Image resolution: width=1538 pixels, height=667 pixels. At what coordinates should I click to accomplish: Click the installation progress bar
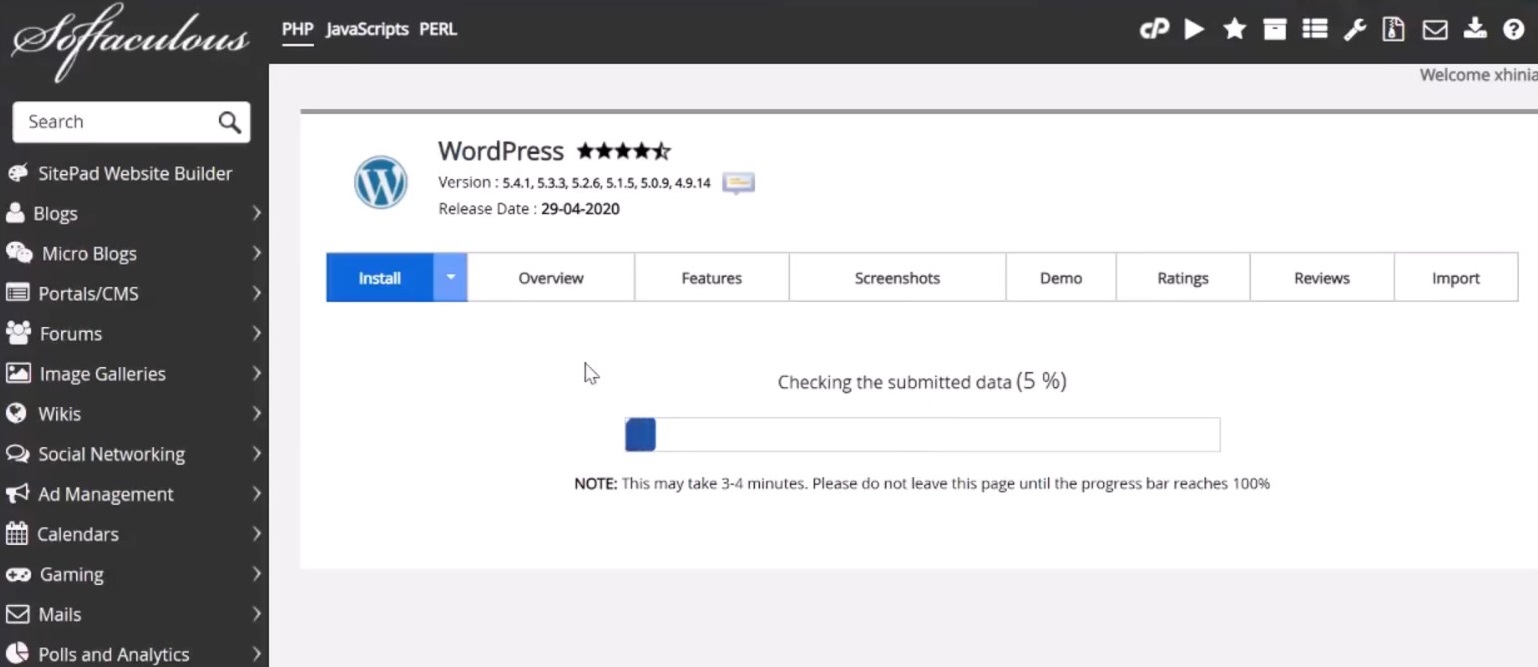[922, 435]
